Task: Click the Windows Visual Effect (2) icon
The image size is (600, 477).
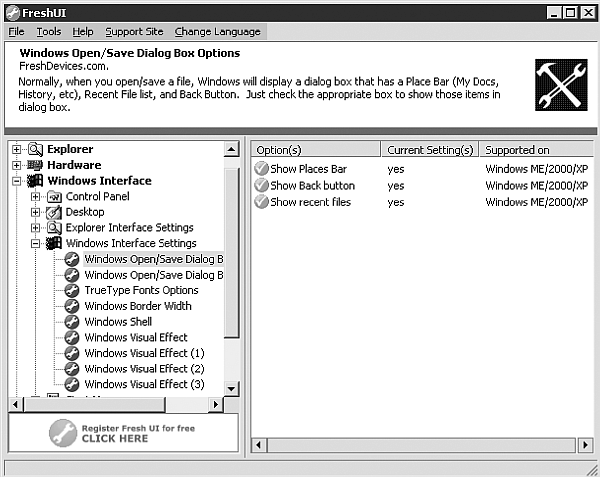Action: (72, 369)
